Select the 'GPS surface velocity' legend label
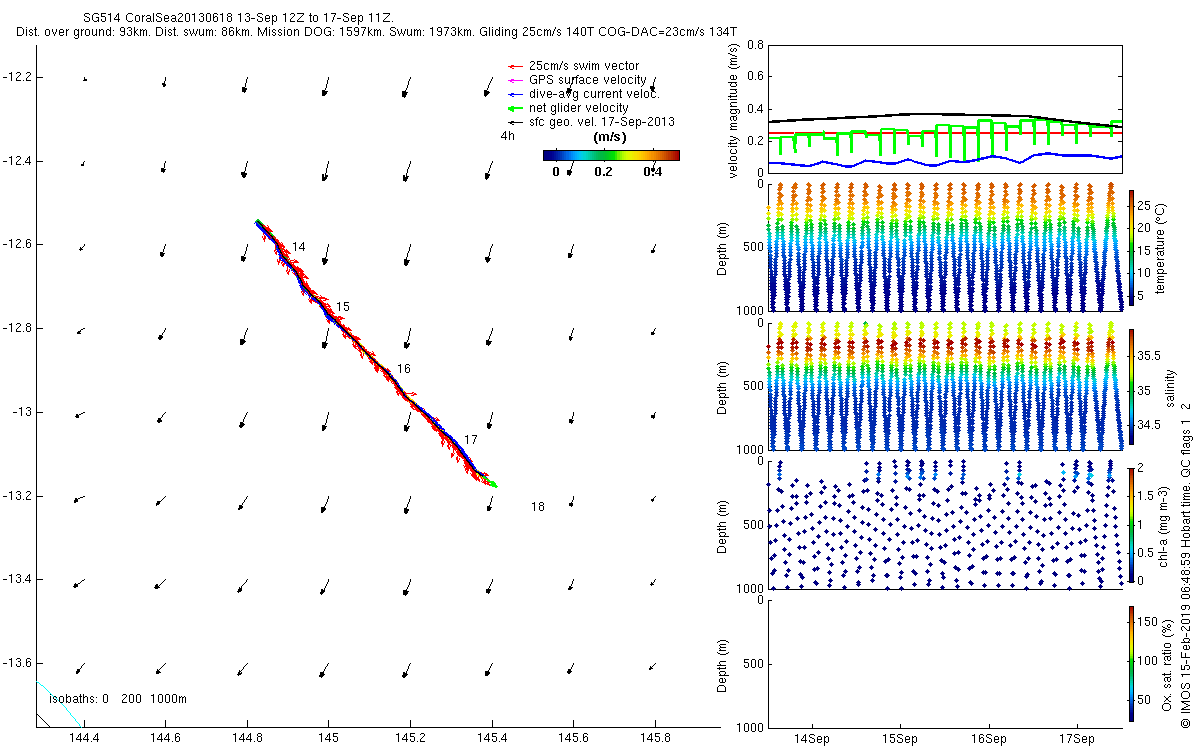Screen dimensions: 1200x750 pyautogui.click(x=588, y=80)
